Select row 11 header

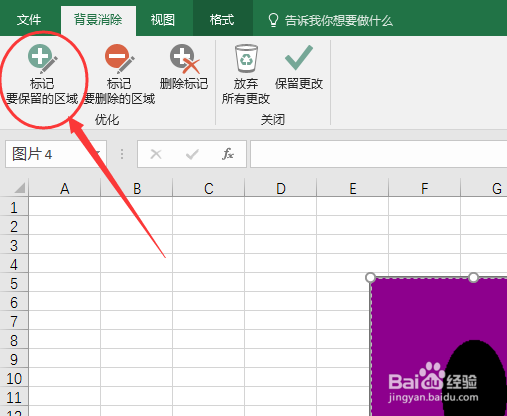[x=14, y=397]
